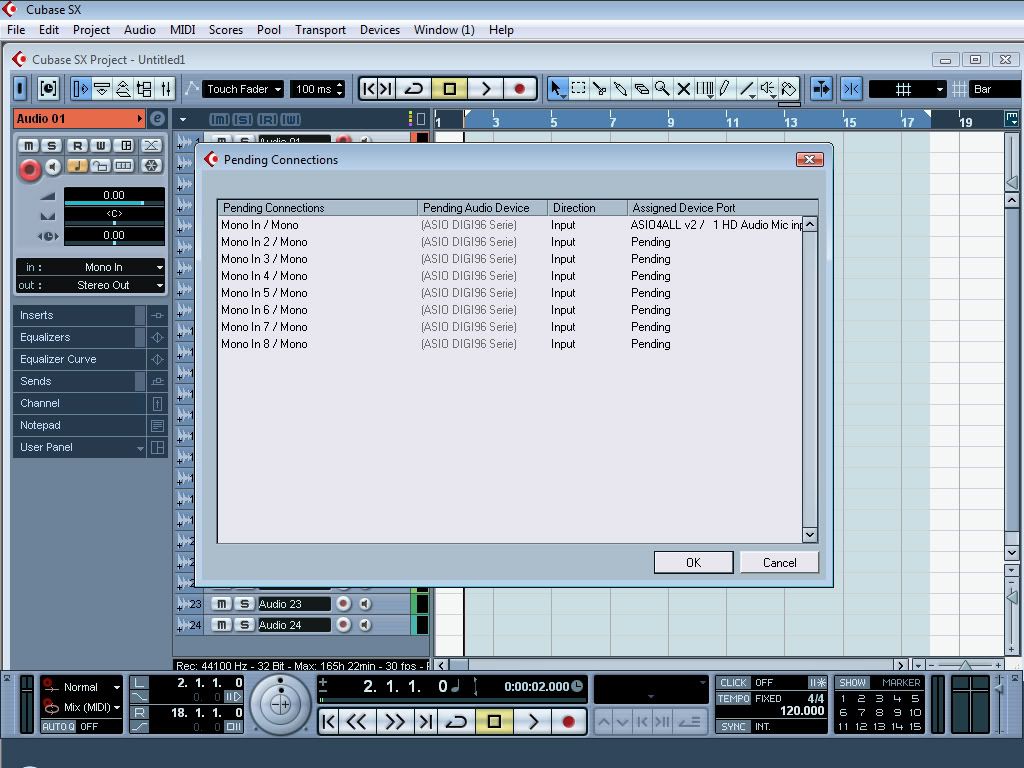The width and height of the screenshot is (1024, 768).
Task: Open the Audio menu
Action: [140, 30]
